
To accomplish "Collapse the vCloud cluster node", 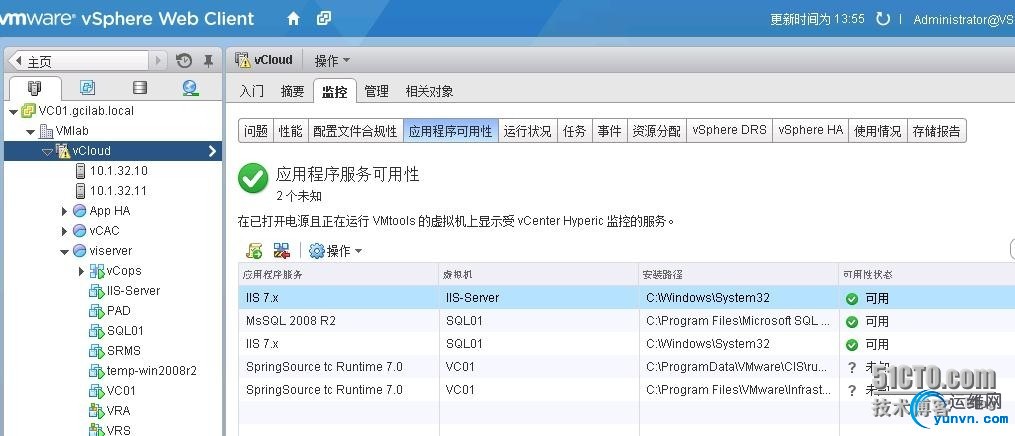I will point(47,151).
